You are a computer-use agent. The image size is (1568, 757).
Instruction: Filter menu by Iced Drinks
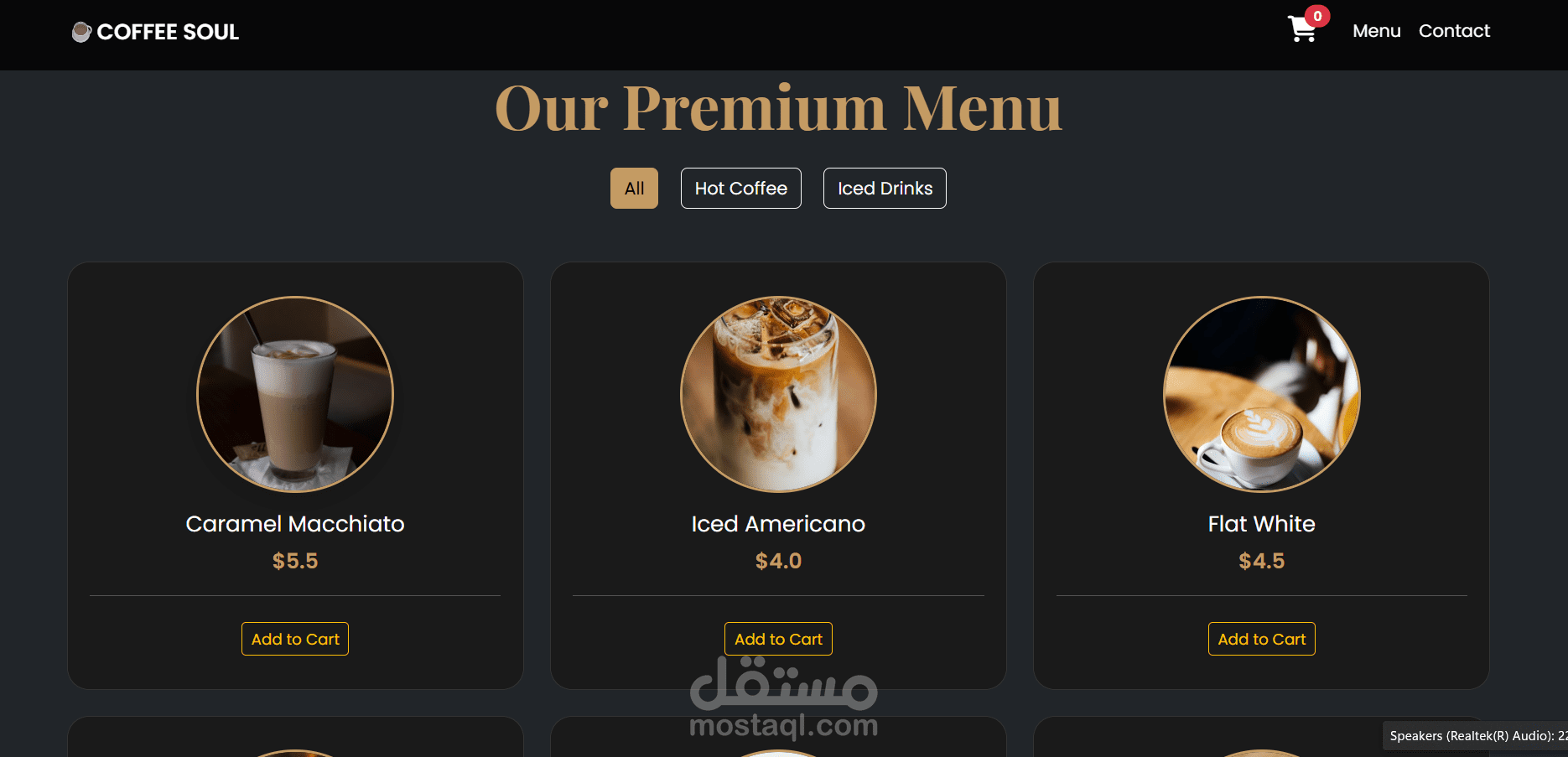coord(885,189)
